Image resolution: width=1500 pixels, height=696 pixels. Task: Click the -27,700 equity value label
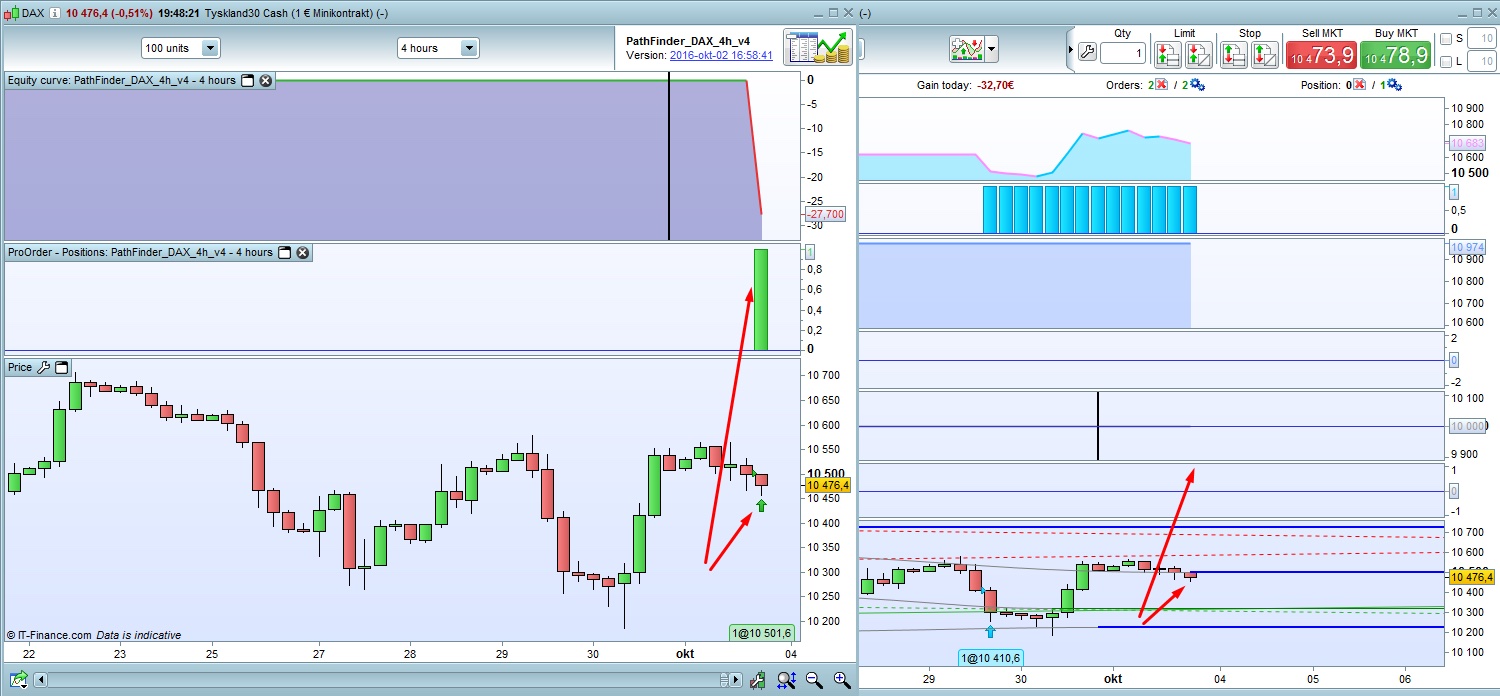825,214
